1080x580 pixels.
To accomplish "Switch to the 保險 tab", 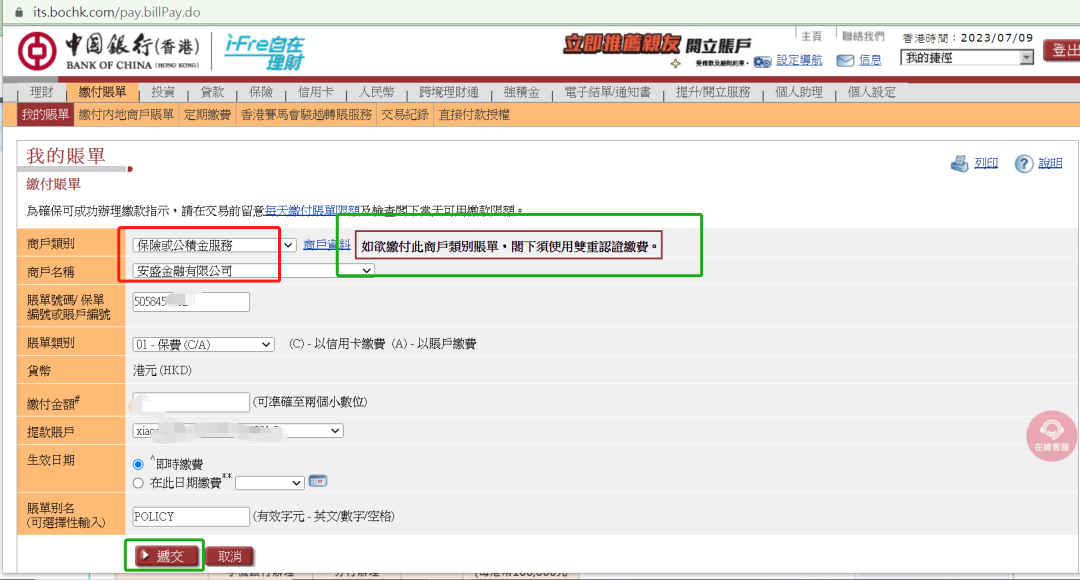I will pyautogui.click(x=261, y=92).
